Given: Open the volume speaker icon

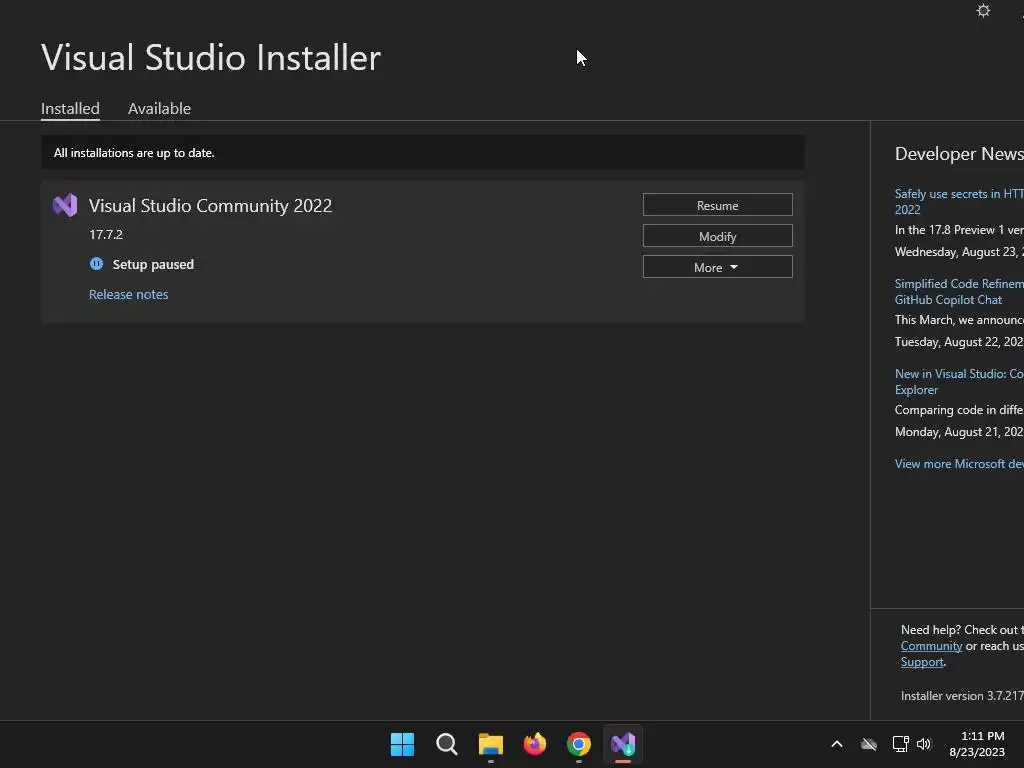Looking at the screenshot, I should 923,744.
